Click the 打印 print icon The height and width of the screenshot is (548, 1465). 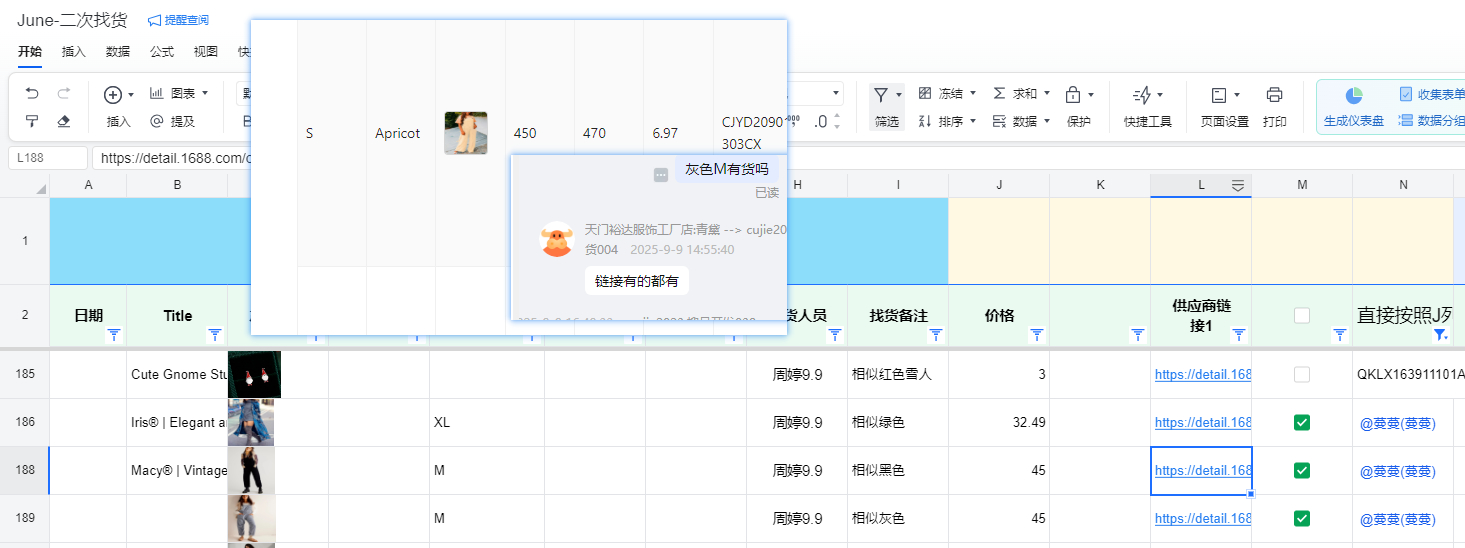point(1274,95)
